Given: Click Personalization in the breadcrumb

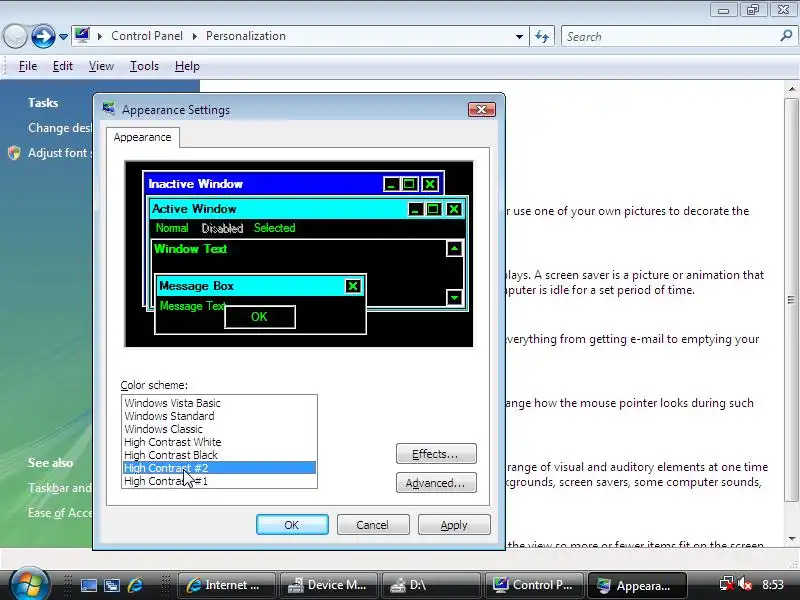Looking at the screenshot, I should [246, 36].
